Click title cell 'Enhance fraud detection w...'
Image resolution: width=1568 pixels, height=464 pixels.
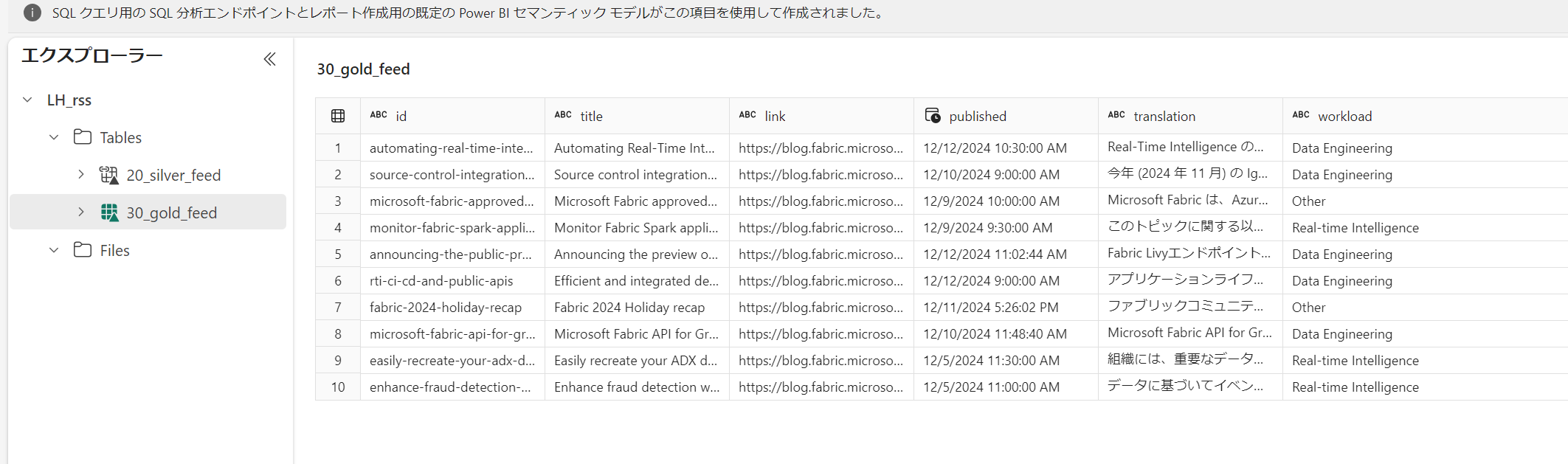pos(637,387)
